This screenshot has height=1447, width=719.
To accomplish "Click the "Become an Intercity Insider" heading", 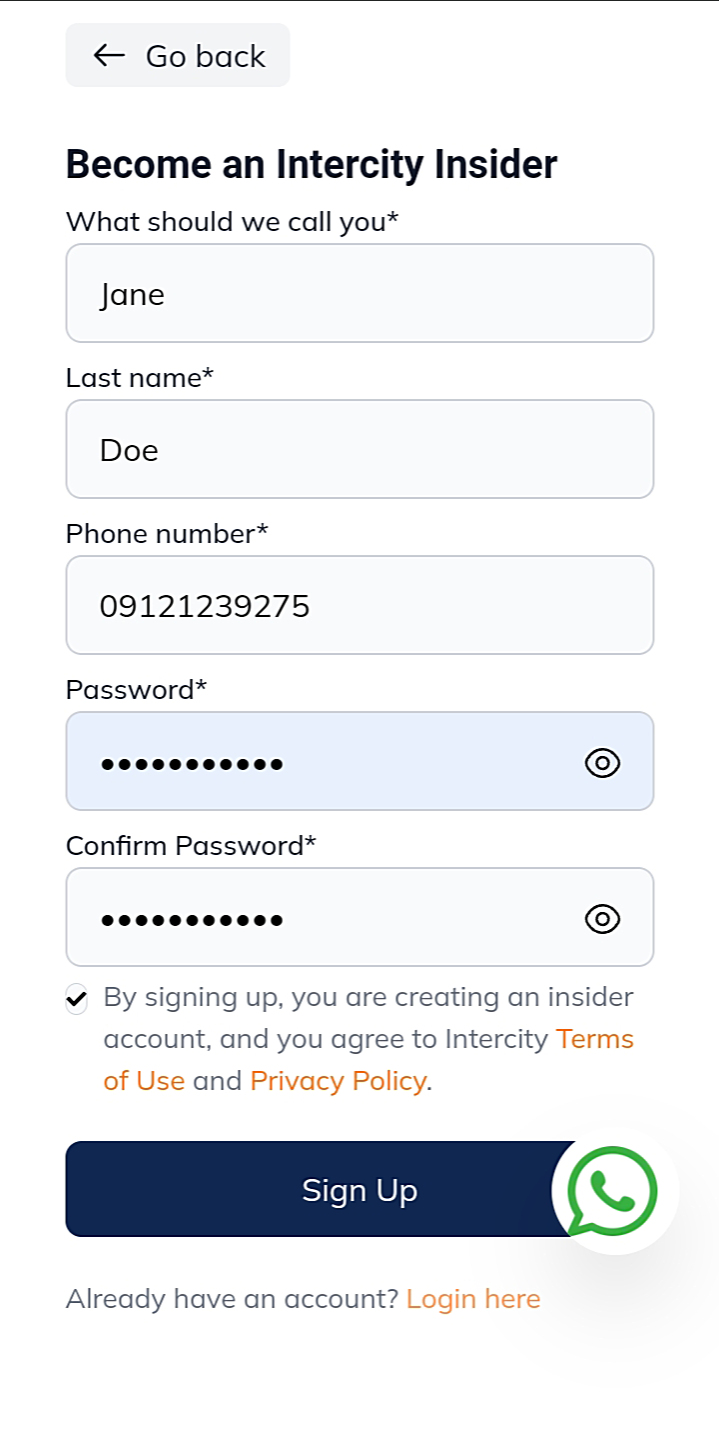I will [x=311, y=165].
